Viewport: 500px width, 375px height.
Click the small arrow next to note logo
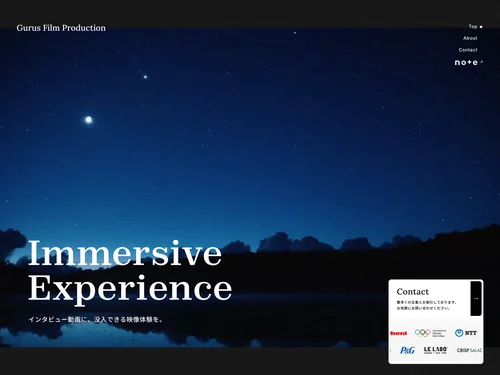(x=481, y=62)
